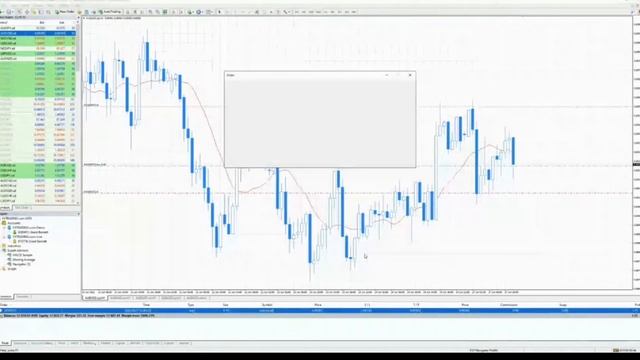Click the Balance and Equity summary row

click(x=320, y=316)
